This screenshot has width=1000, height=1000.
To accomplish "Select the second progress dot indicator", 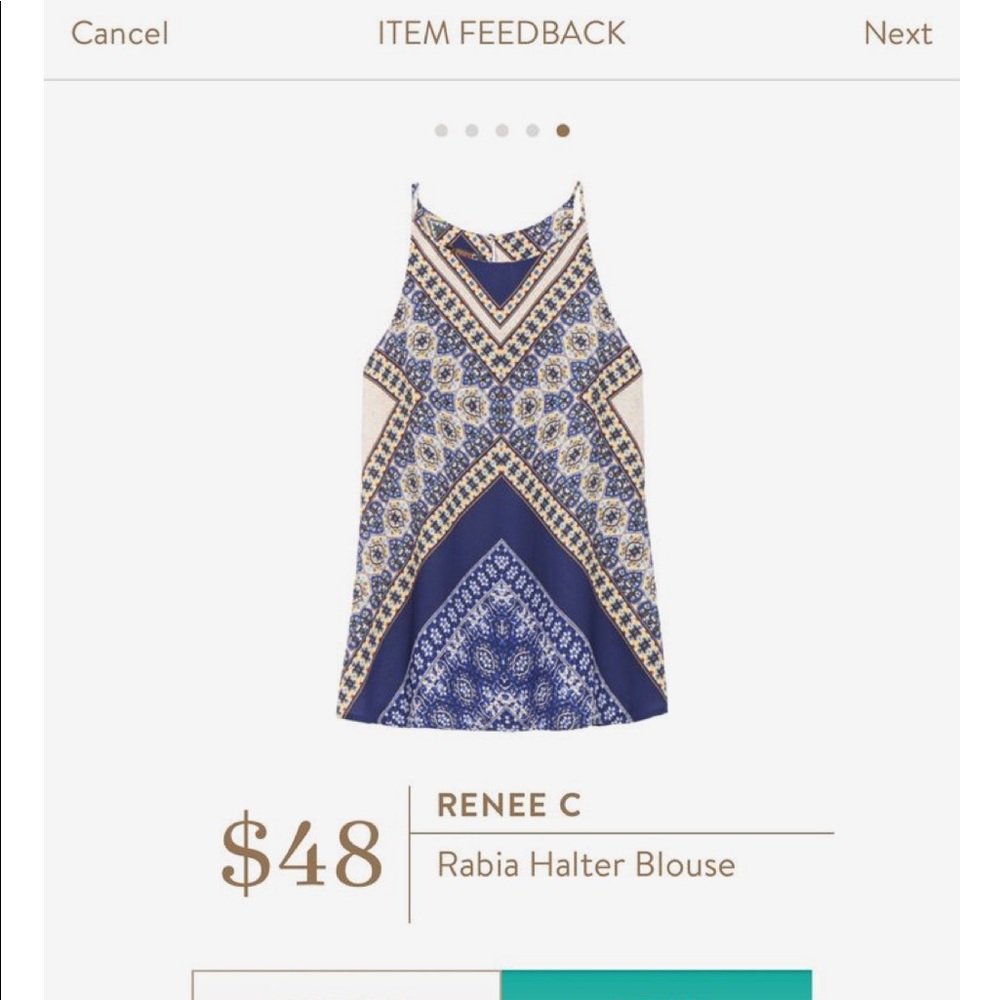I will (x=470, y=130).
